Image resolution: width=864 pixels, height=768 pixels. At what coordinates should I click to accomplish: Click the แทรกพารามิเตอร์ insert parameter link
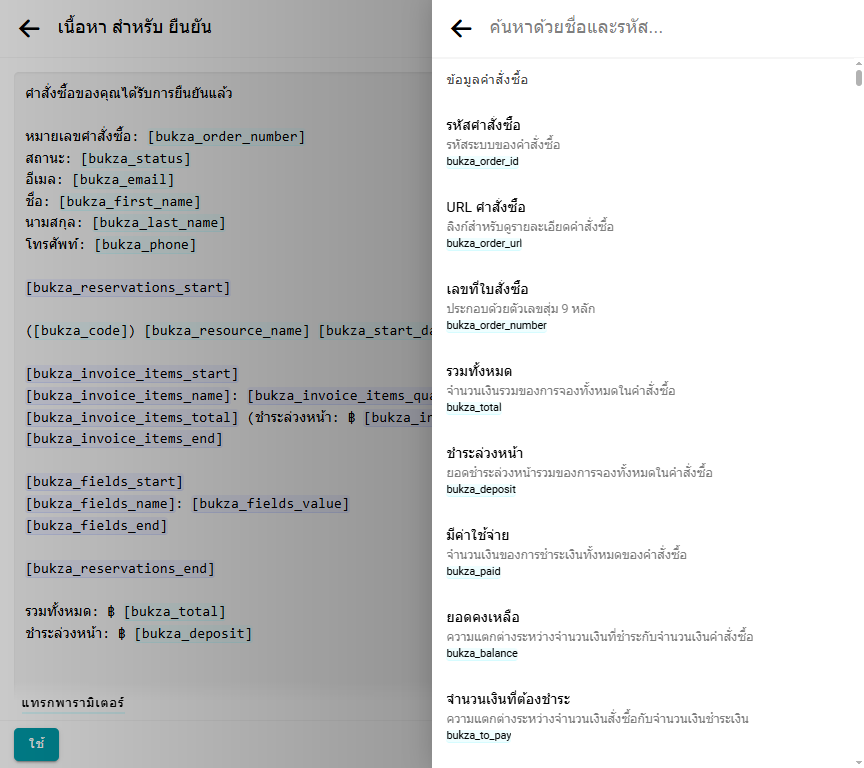73,703
